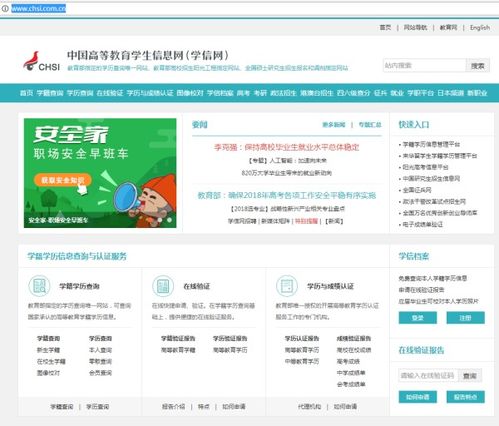Click 专题汇总 in the 要闻 header
Viewport: 499px width, 426px height.
[370, 125]
